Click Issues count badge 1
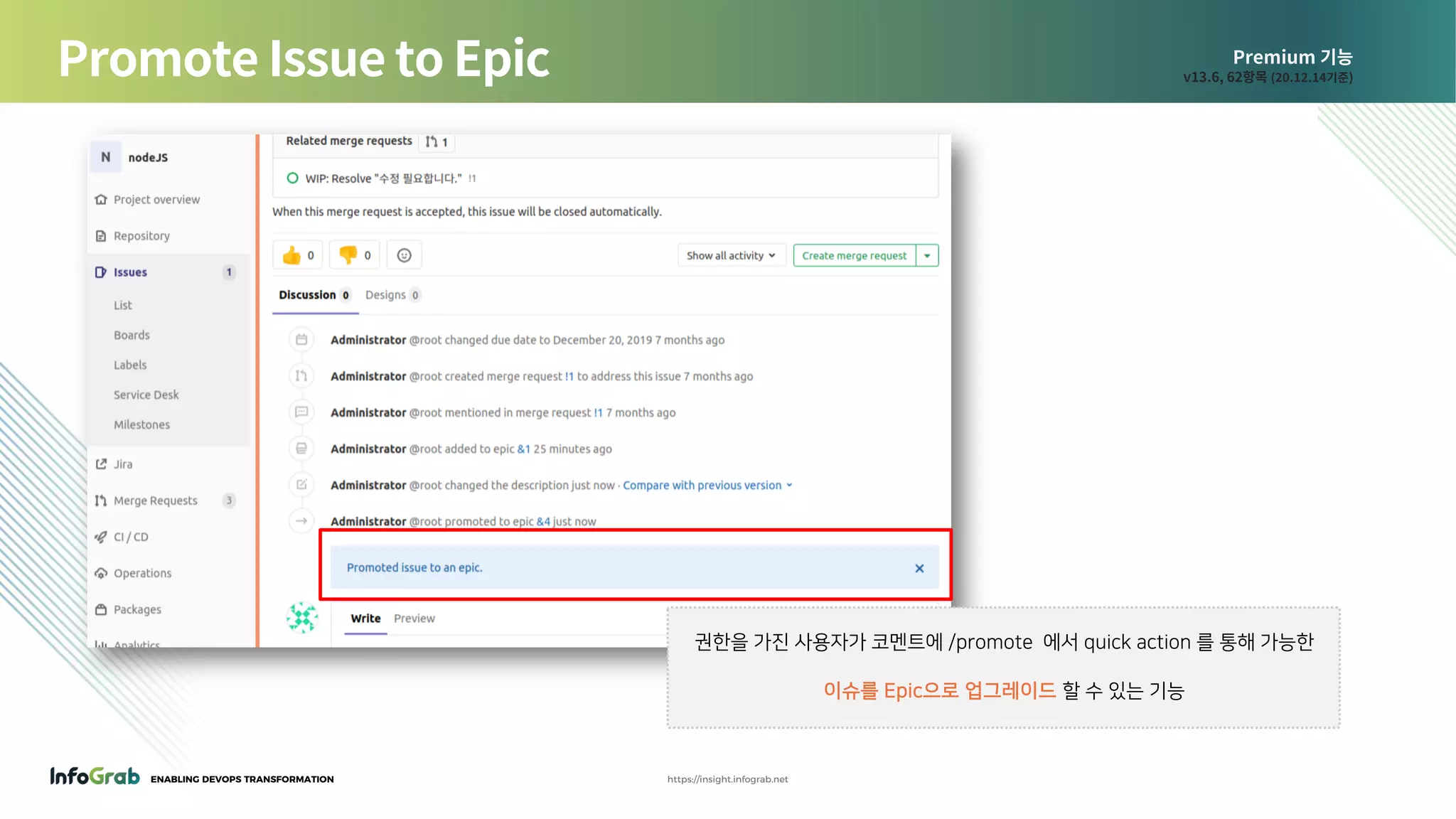This screenshot has width=1456, height=819. click(229, 272)
